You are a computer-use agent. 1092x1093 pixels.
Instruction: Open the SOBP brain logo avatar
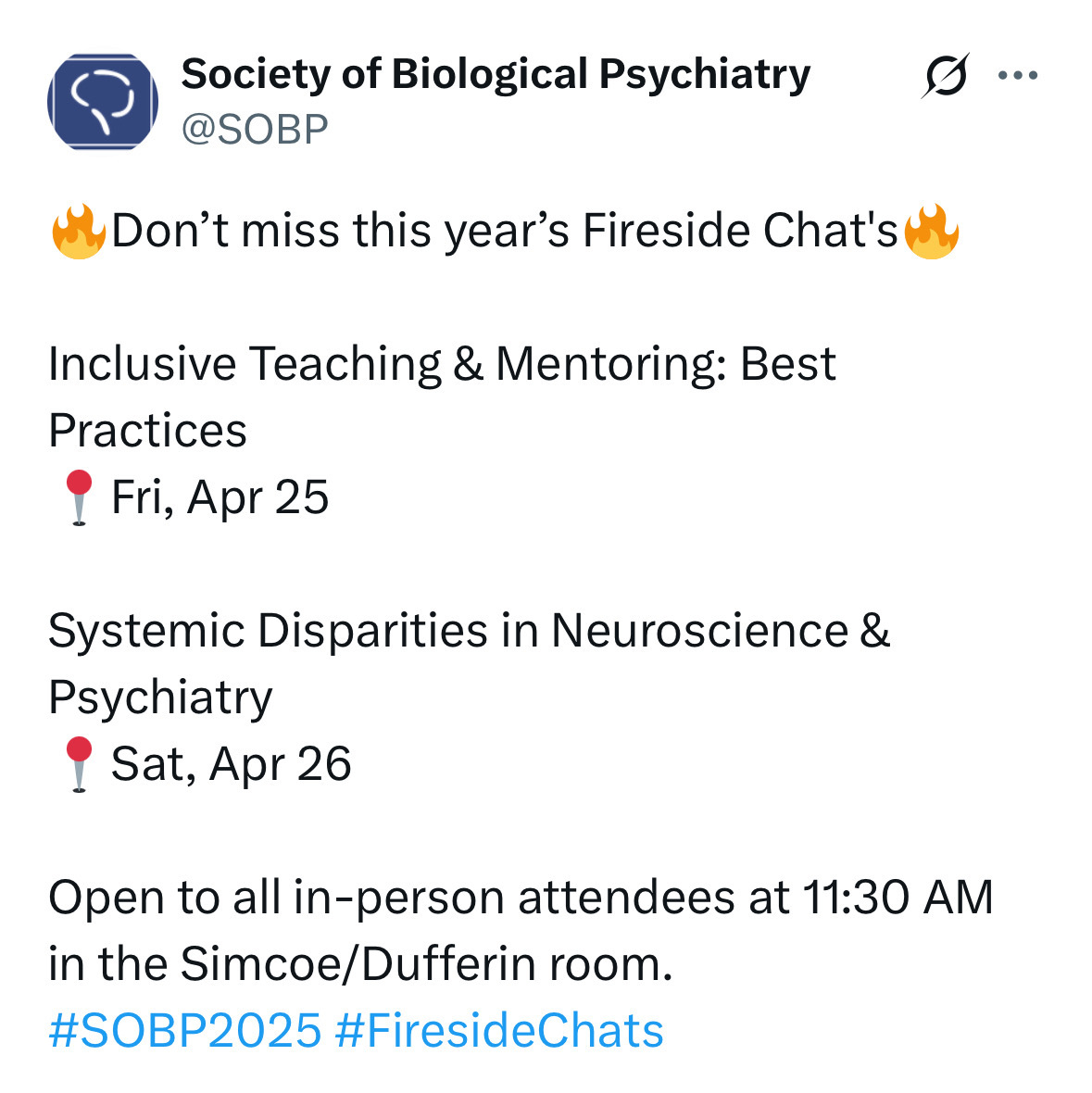click(103, 102)
